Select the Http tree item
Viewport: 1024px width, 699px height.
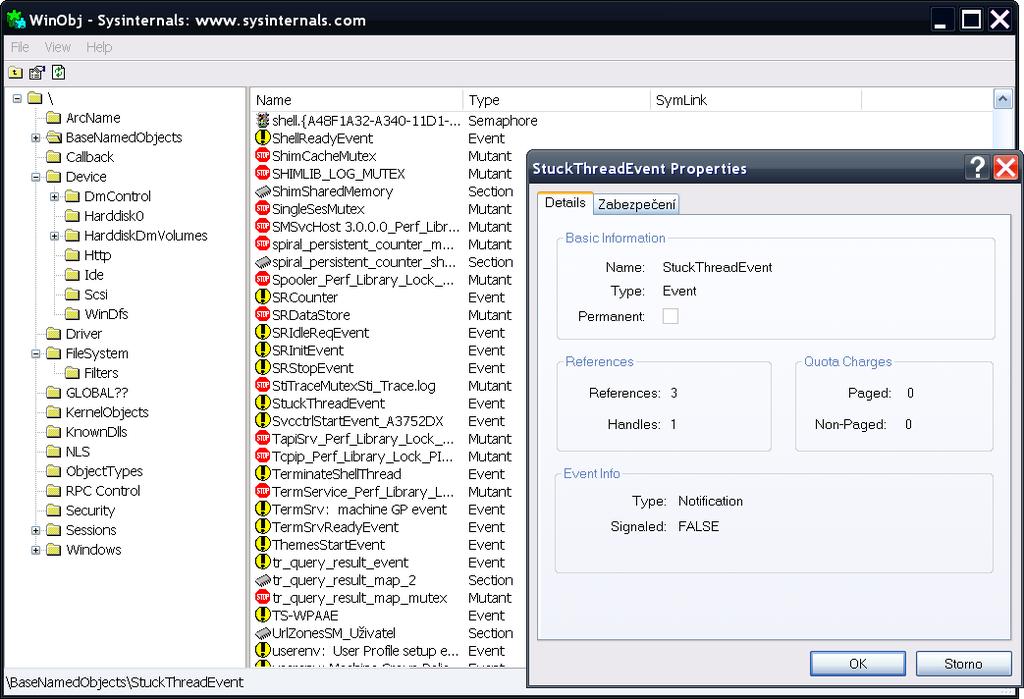click(x=97, y=255)
